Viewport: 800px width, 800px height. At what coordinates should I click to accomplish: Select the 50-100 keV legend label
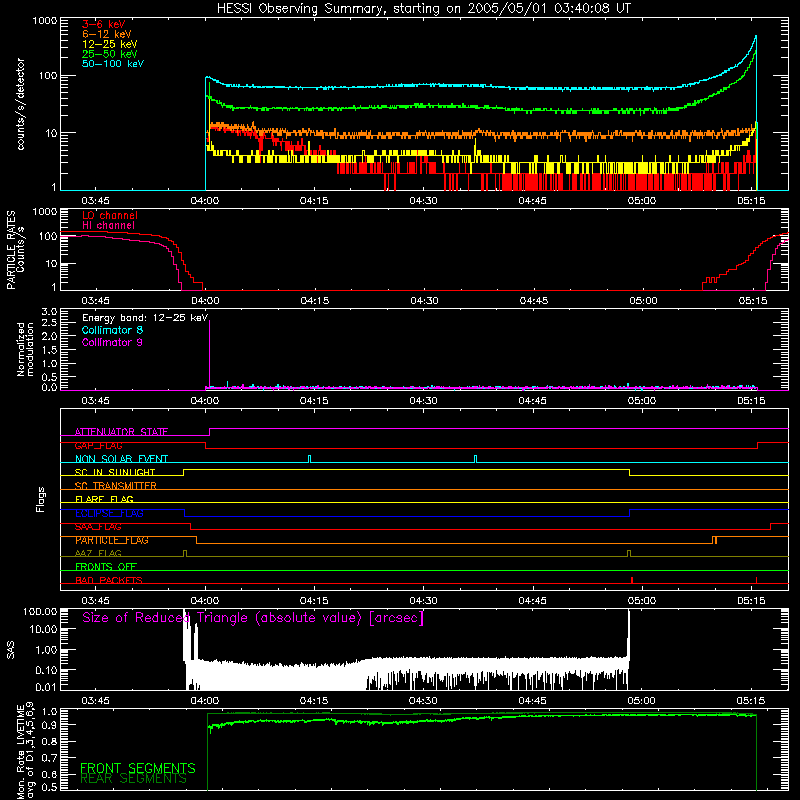tap(113, 64)
